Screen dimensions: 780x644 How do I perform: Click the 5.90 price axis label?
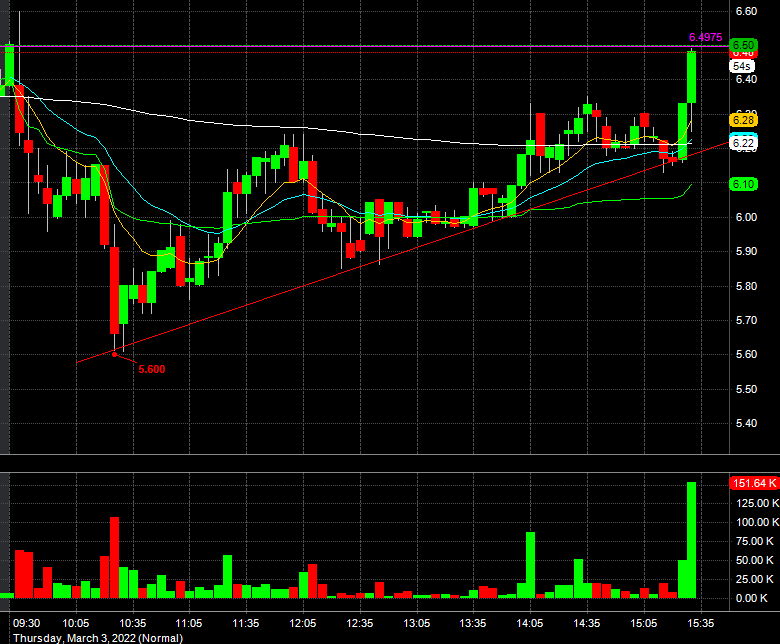point(746,251)
